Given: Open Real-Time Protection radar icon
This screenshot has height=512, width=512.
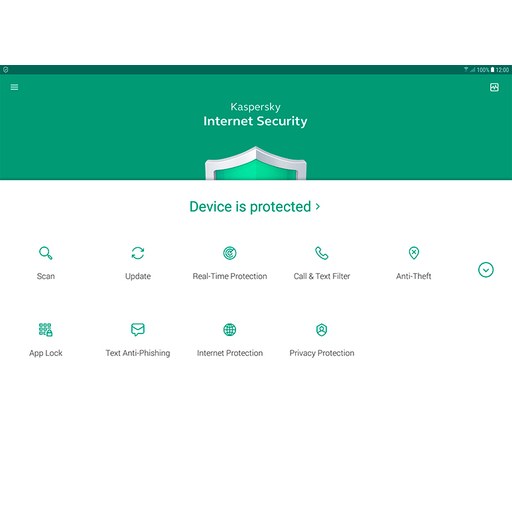Looking at the screenshot, I should coord(230,253).
